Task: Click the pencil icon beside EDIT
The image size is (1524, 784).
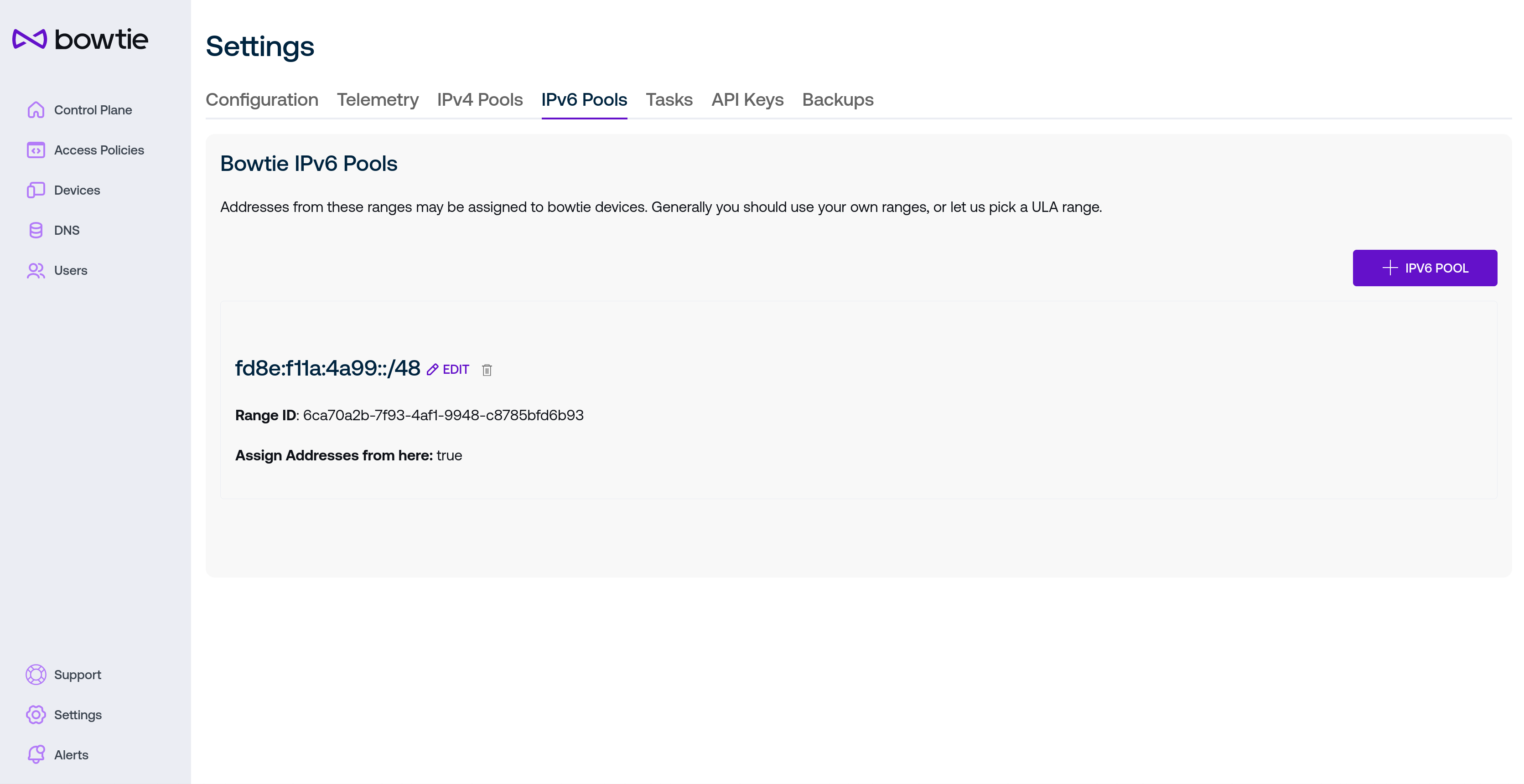Action: [x=432, y=370]
